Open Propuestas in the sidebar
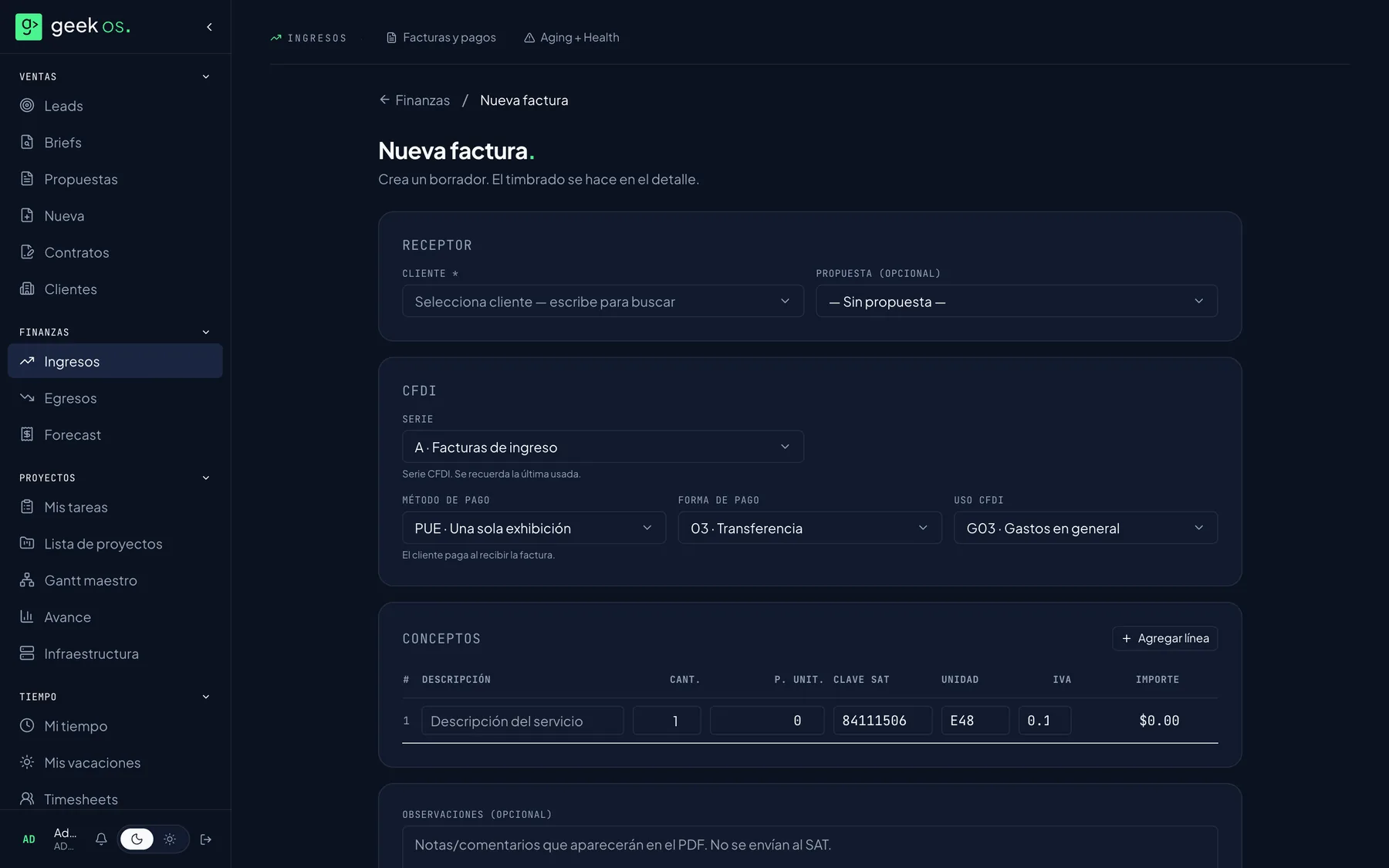1389x868 pixels. 115,179
